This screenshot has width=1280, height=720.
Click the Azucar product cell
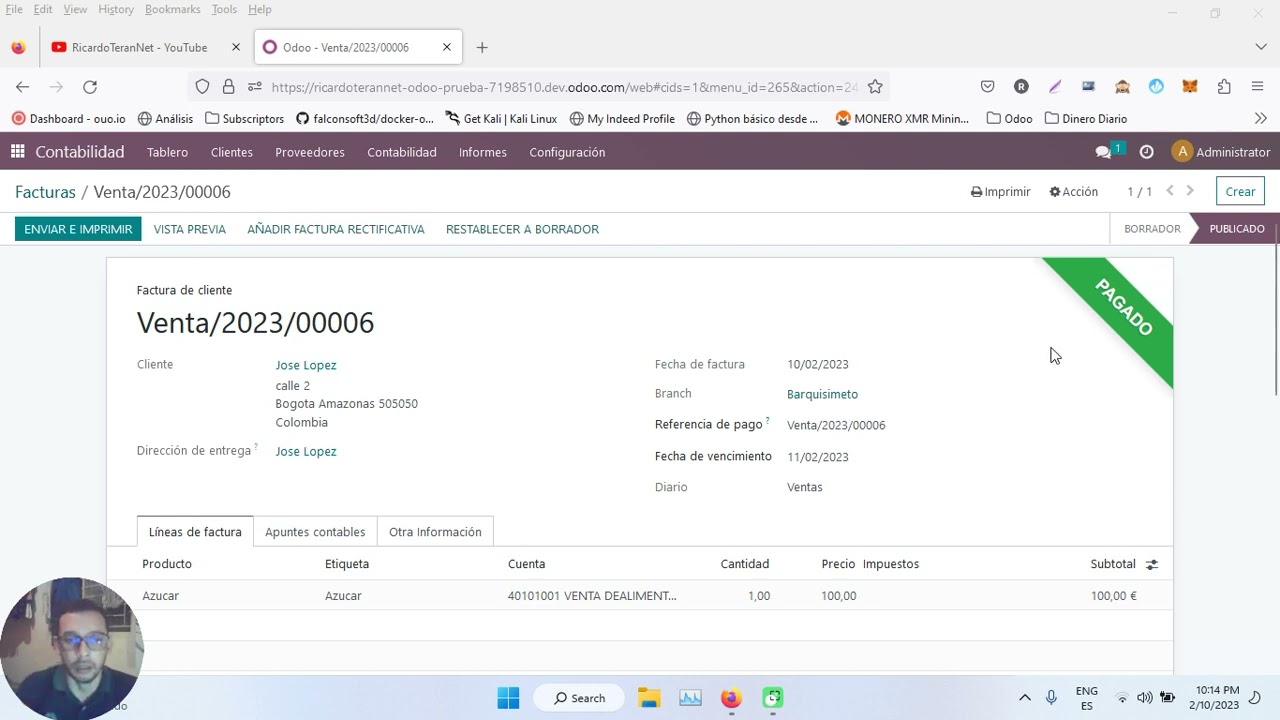click(160, 596)
